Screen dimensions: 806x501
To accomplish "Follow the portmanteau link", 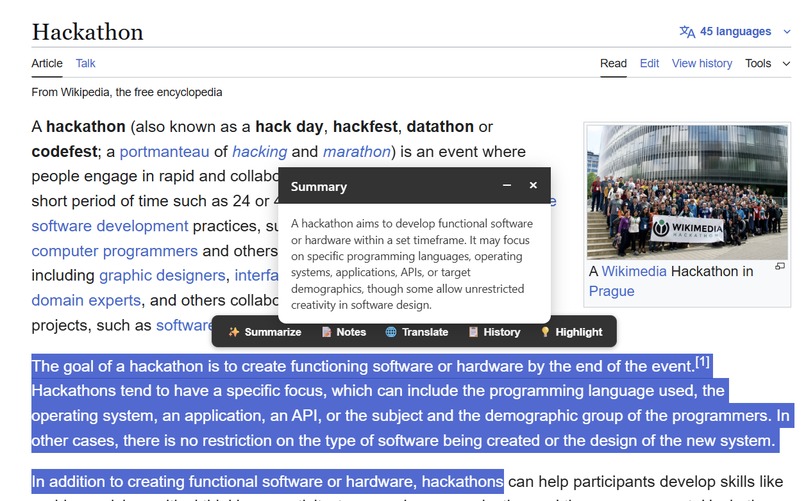I will [164, 152].
